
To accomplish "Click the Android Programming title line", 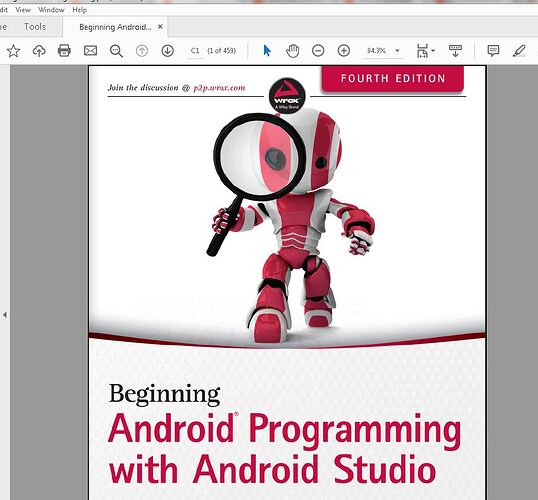I will pyautogui.click(x=284, y=430).
